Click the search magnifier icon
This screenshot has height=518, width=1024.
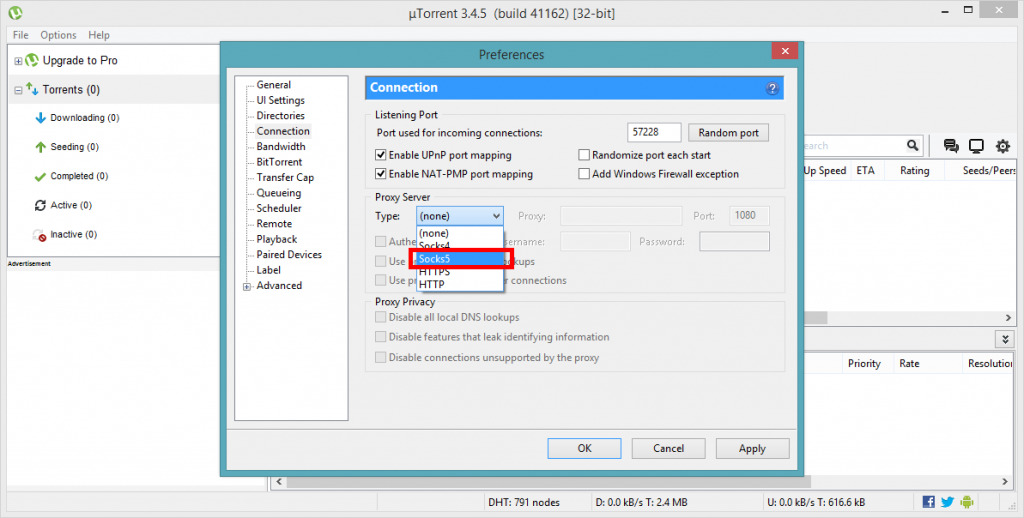[x=912, y=146]
